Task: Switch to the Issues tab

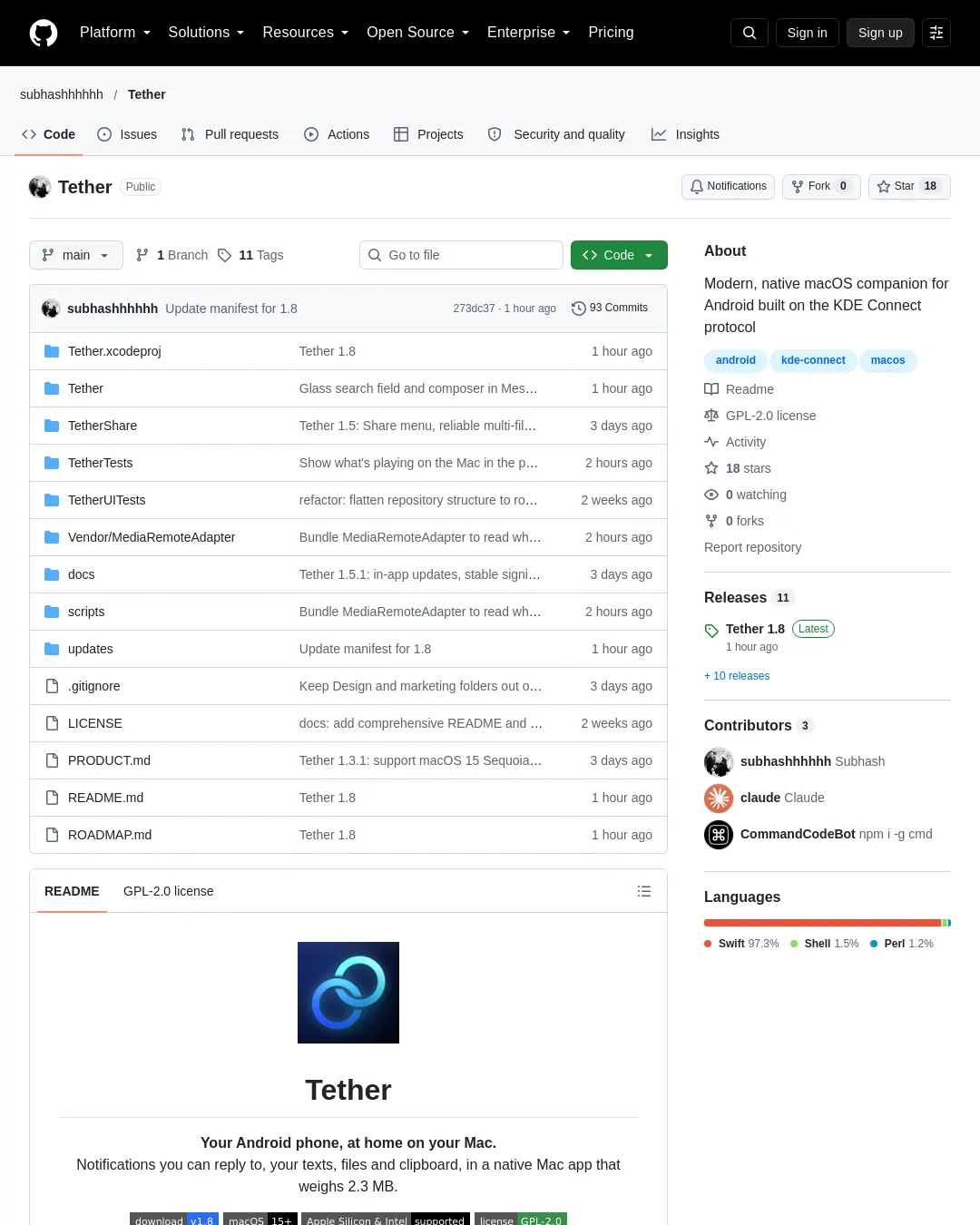Action: click(127, 134)
